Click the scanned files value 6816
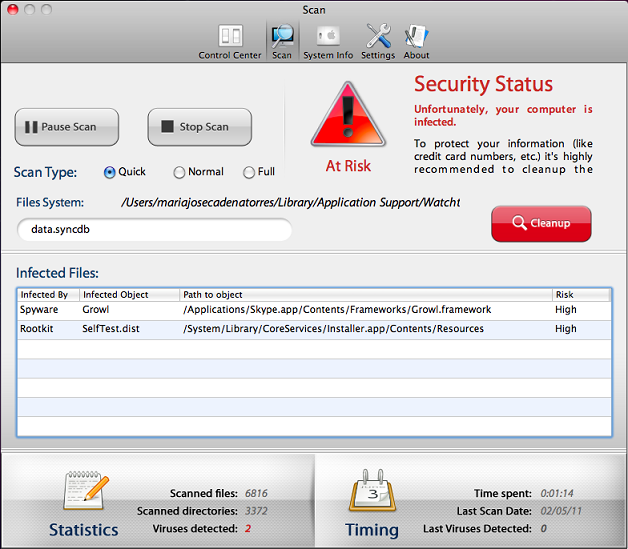The height and width of the screenshot is (549, 628). point(256,493)
